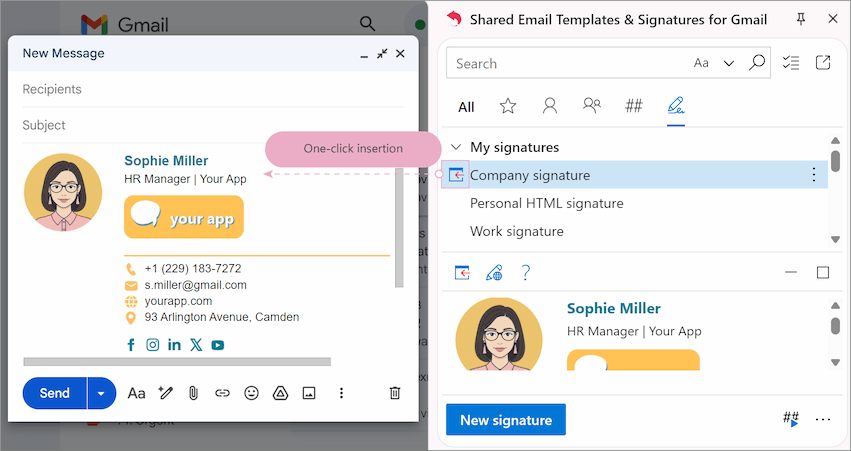
Task: Click the Subject field
Action: tap(213, 125)
